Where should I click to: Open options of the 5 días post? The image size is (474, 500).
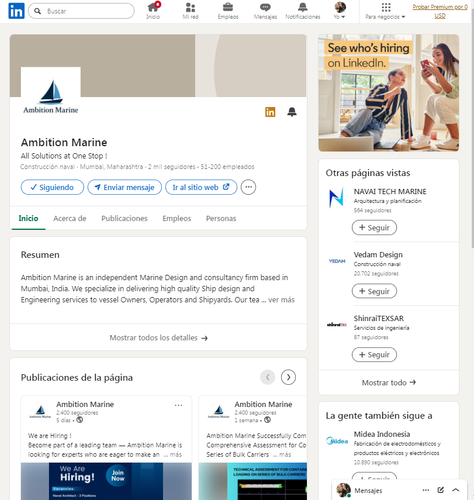point(178,405)
